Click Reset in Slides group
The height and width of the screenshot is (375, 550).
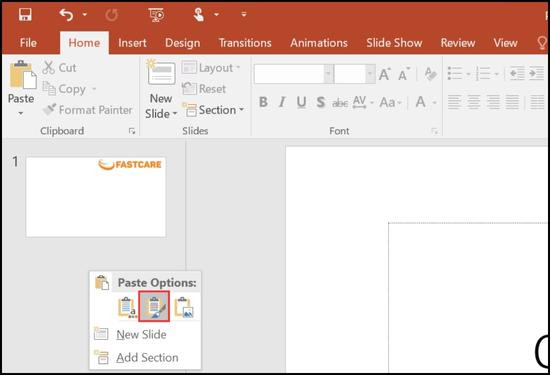pos(204,89)
